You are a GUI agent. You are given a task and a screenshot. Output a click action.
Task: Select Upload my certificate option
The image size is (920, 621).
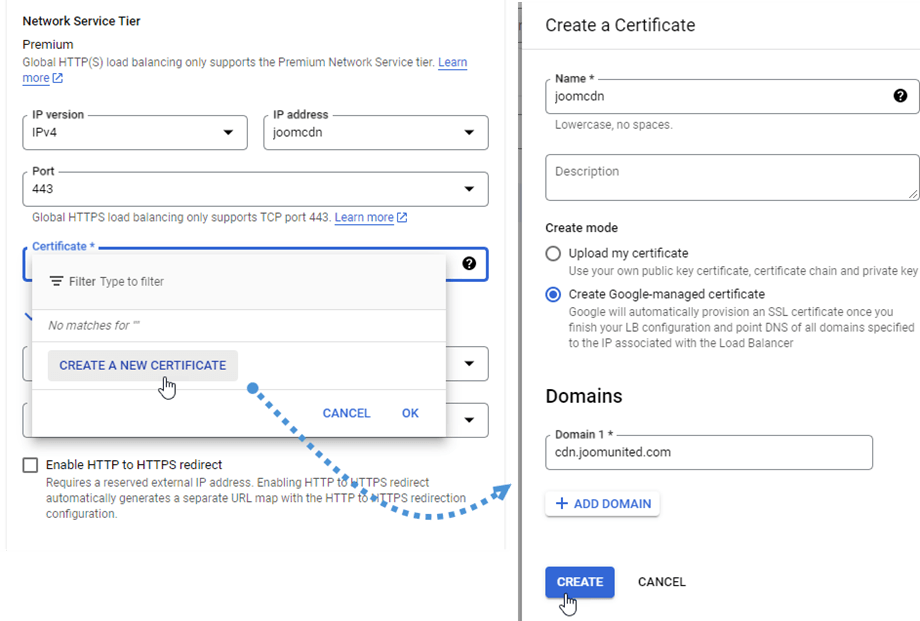(x=553, y=254)
